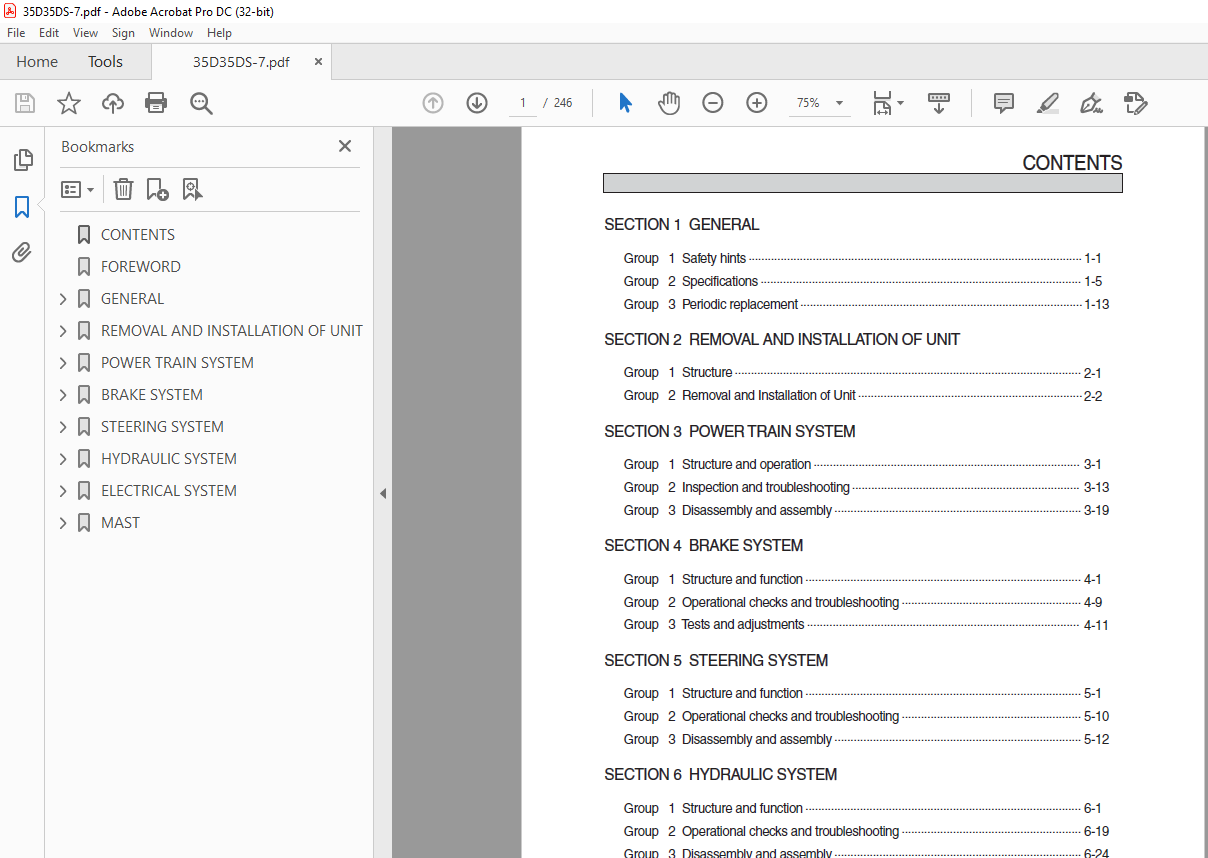Switch to the Tools tab
The image size is (1208, 858).
point(105,62)
